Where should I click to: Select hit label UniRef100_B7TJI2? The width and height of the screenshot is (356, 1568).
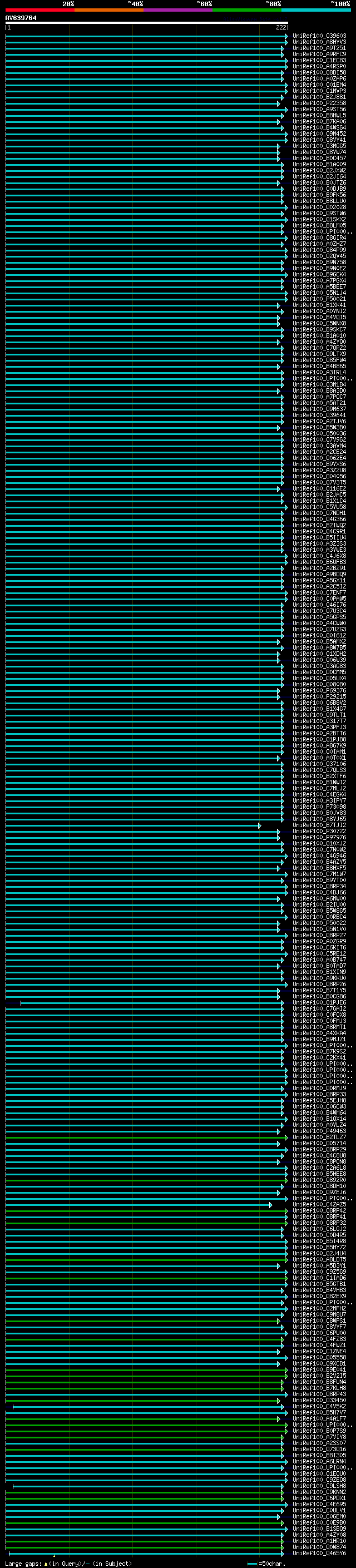319,825
